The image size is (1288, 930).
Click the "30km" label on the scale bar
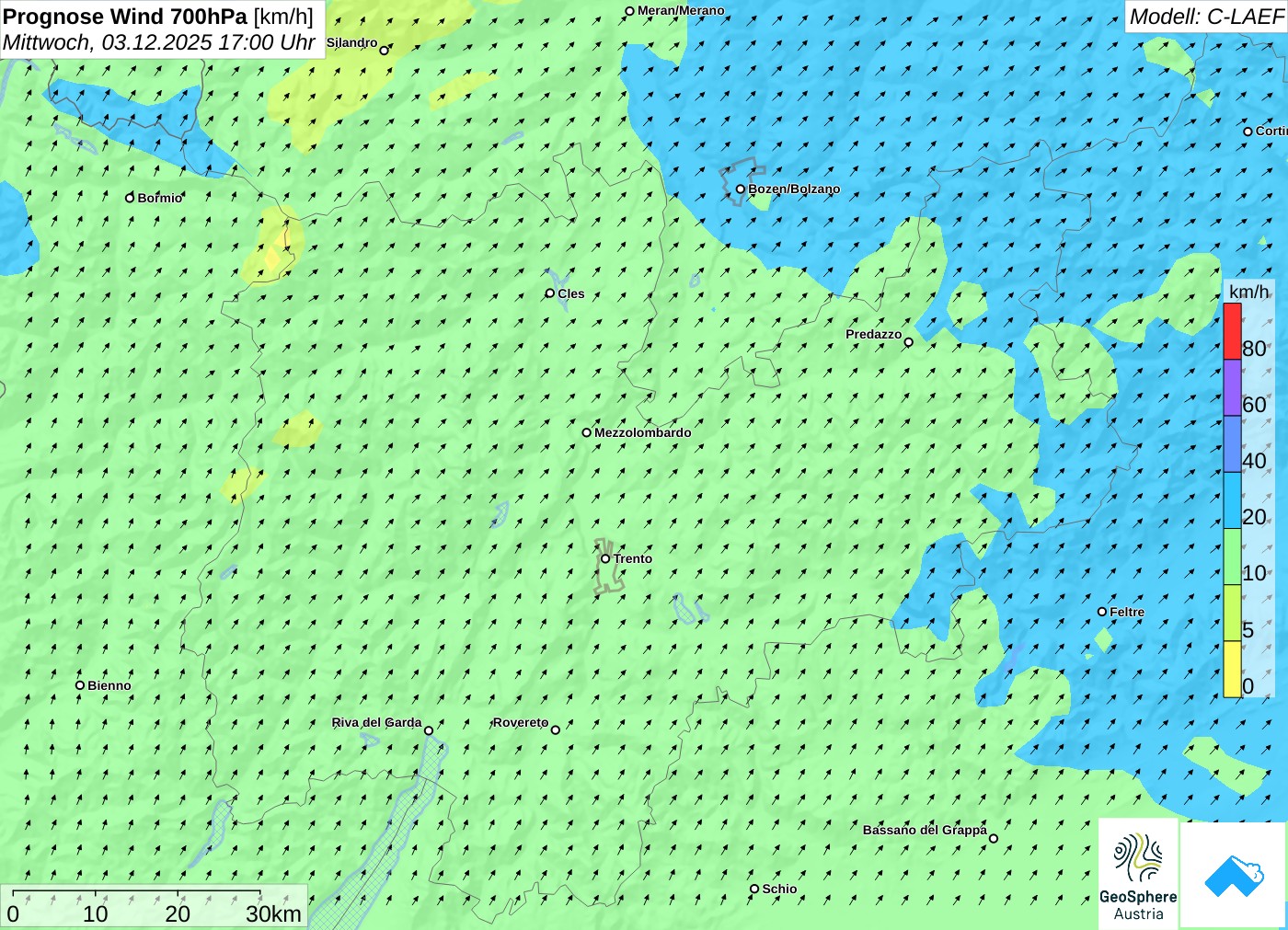pyautogui.click(x=273, y=913)
